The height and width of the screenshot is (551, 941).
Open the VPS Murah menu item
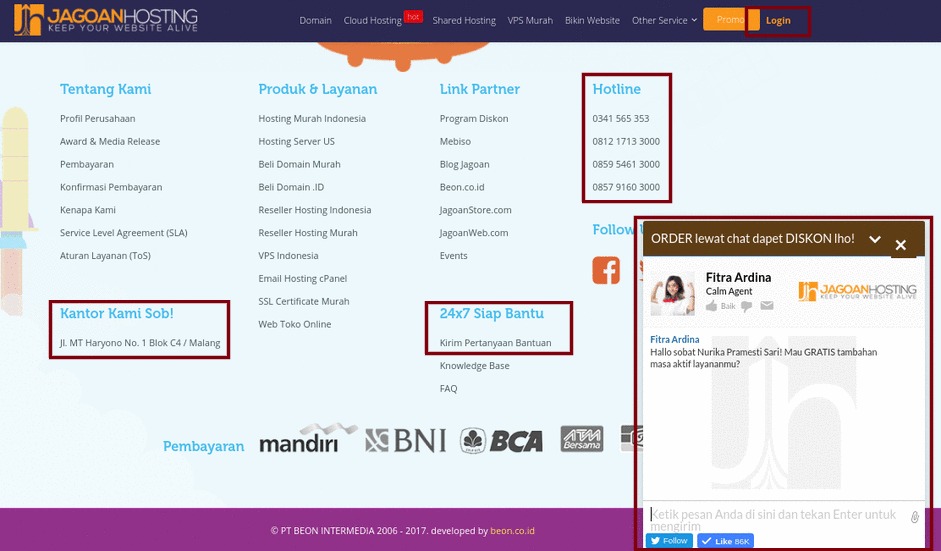[530, 20]
